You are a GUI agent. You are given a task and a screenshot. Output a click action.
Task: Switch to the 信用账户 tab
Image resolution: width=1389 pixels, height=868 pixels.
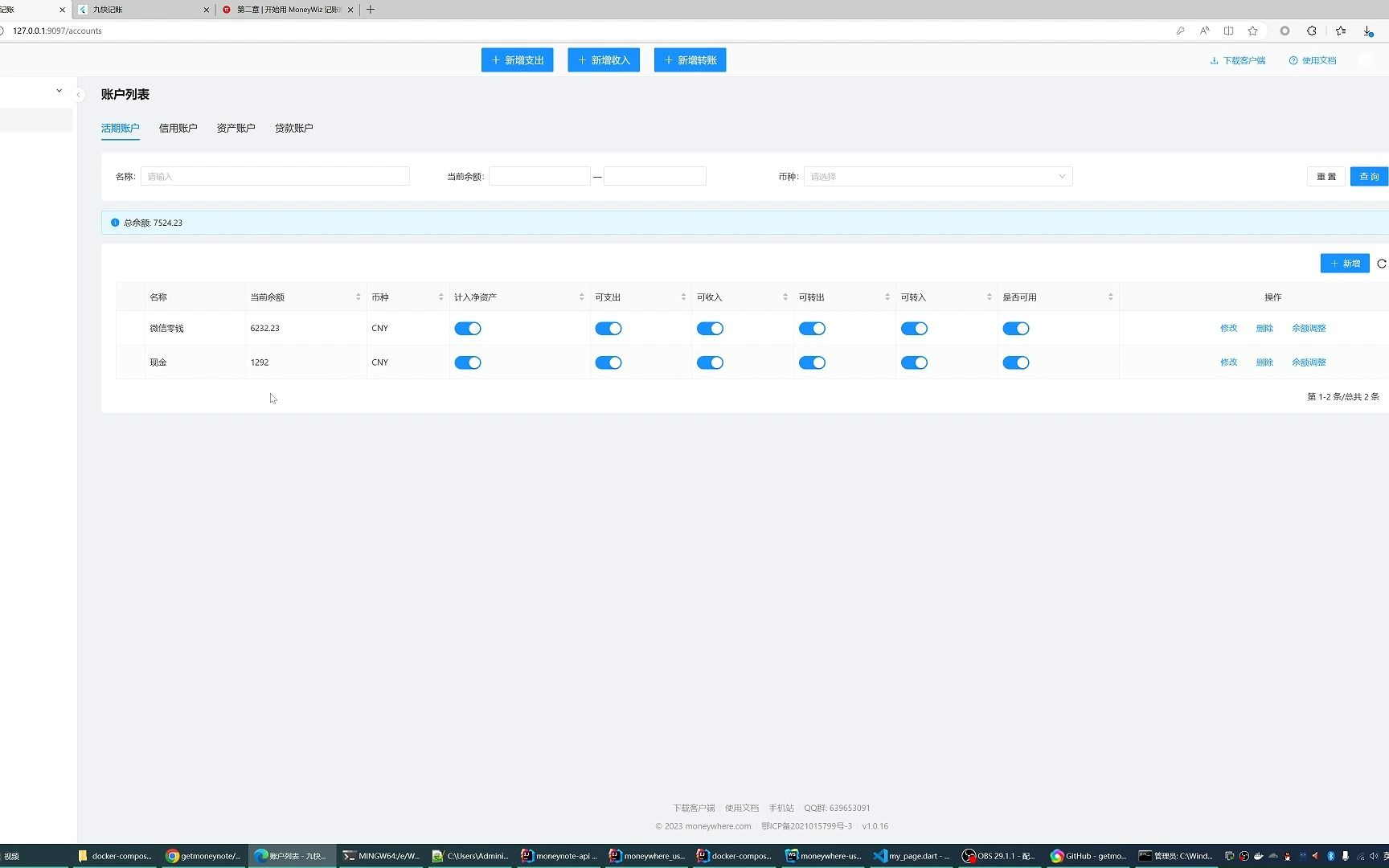click(x=178, y=129)
